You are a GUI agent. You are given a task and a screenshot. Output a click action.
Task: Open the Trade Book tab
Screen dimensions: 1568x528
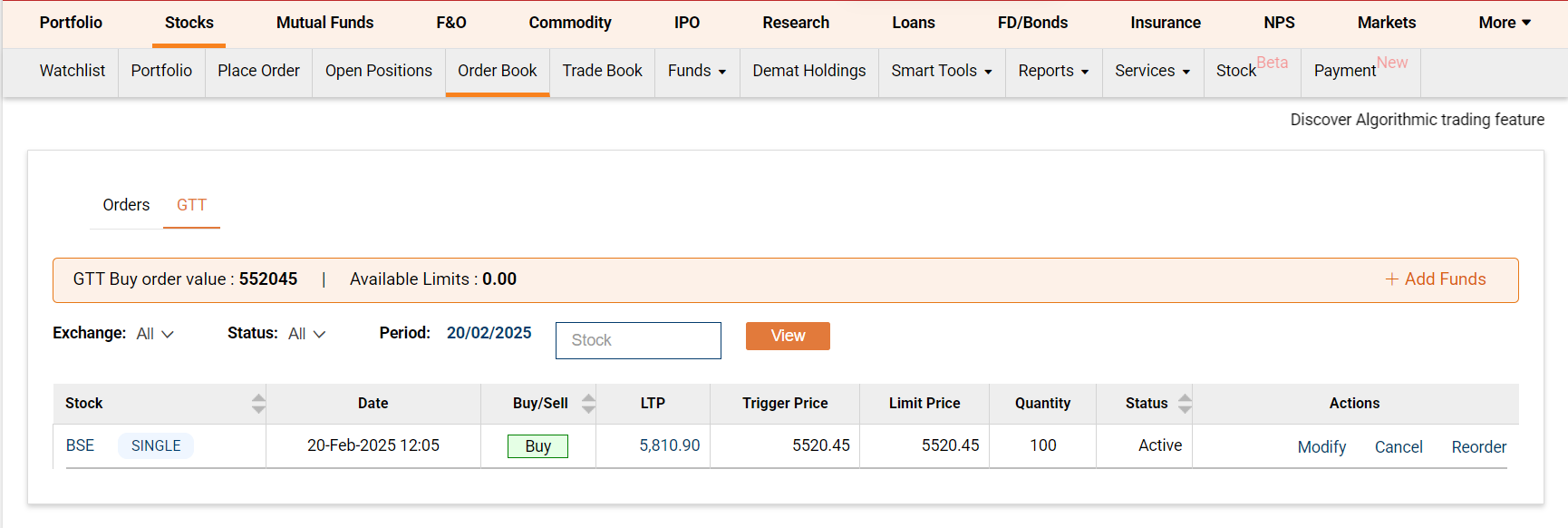pos(602,70)
